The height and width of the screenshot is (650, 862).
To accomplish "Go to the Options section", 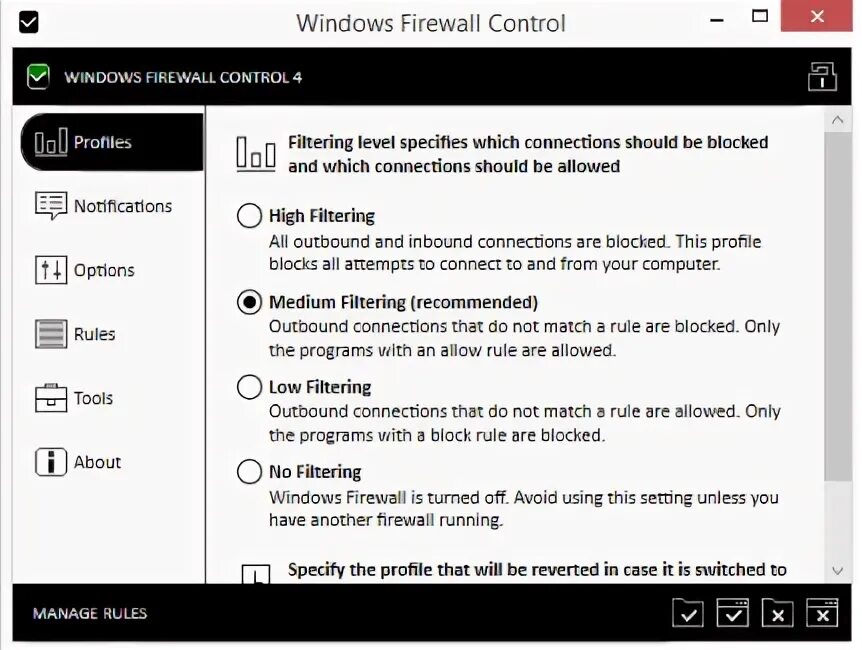I will tap(103, 270).
